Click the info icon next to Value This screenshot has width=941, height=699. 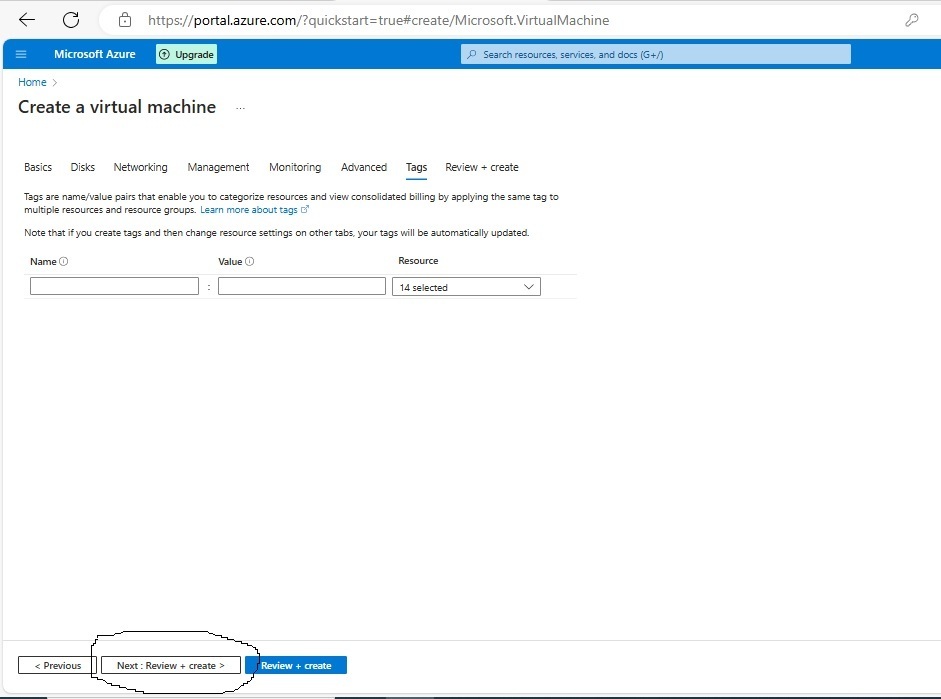tap(250, 262)
